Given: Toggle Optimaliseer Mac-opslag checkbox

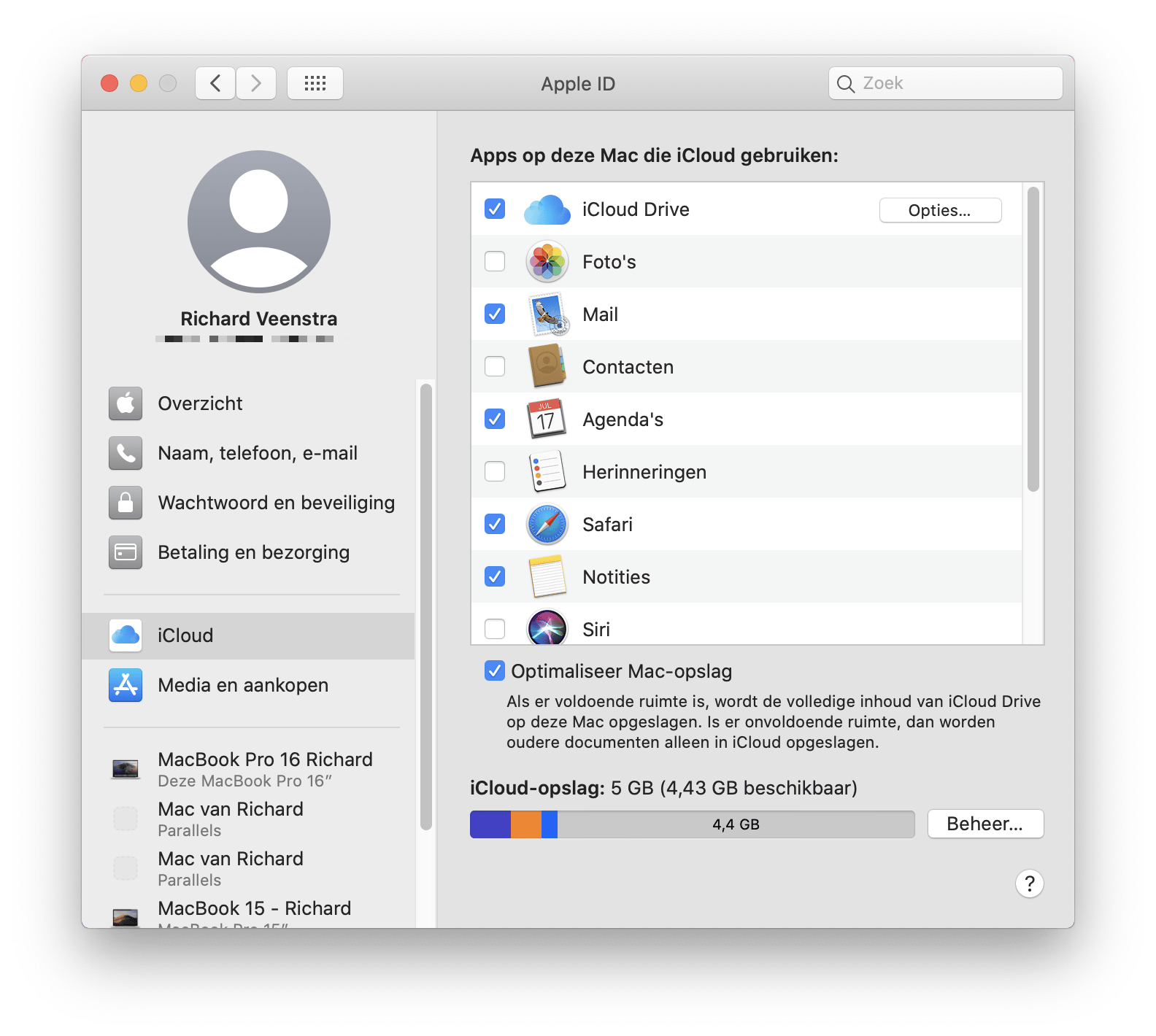Looking at the screenshot, I should pyautogui.click(x=495, y=670).
